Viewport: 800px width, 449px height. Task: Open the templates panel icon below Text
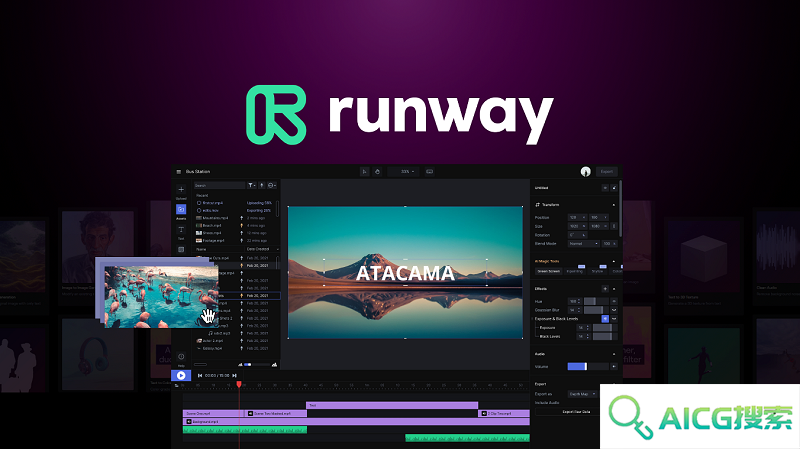click(181, 250)
